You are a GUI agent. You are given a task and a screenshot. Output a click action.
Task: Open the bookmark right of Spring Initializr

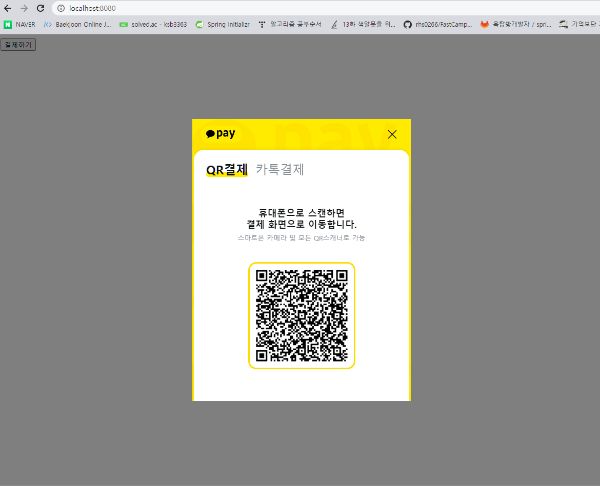pos(290,24)
